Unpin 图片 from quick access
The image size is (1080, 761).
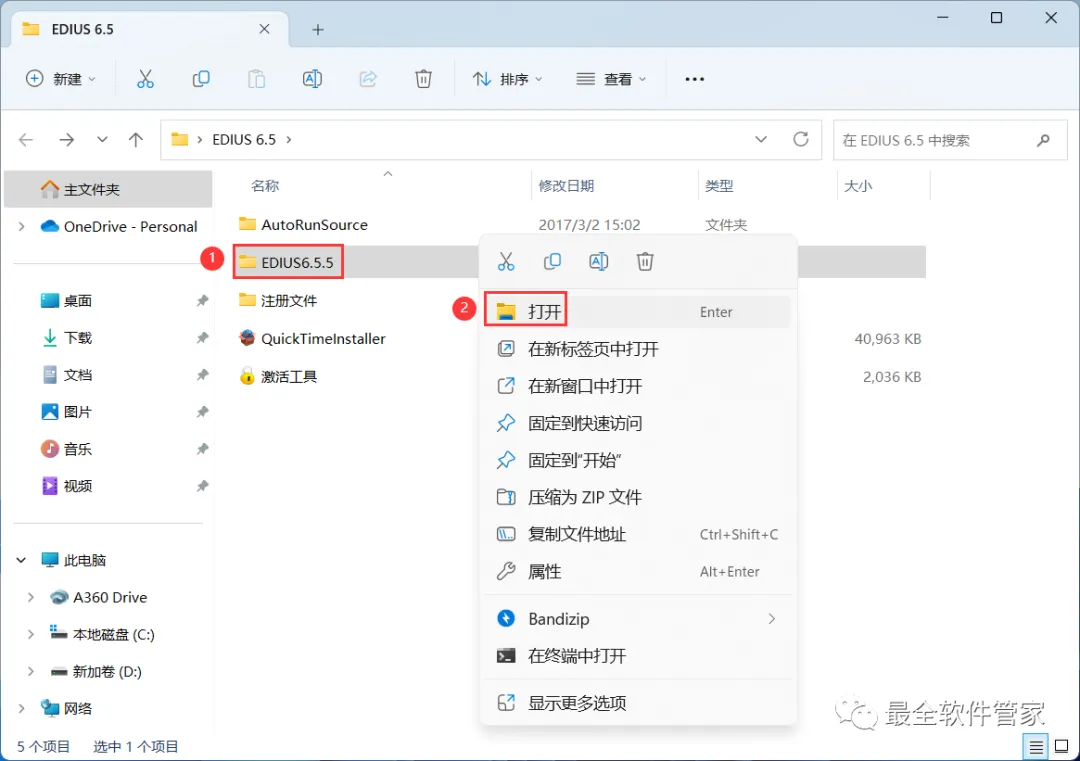tap(202, 412)
